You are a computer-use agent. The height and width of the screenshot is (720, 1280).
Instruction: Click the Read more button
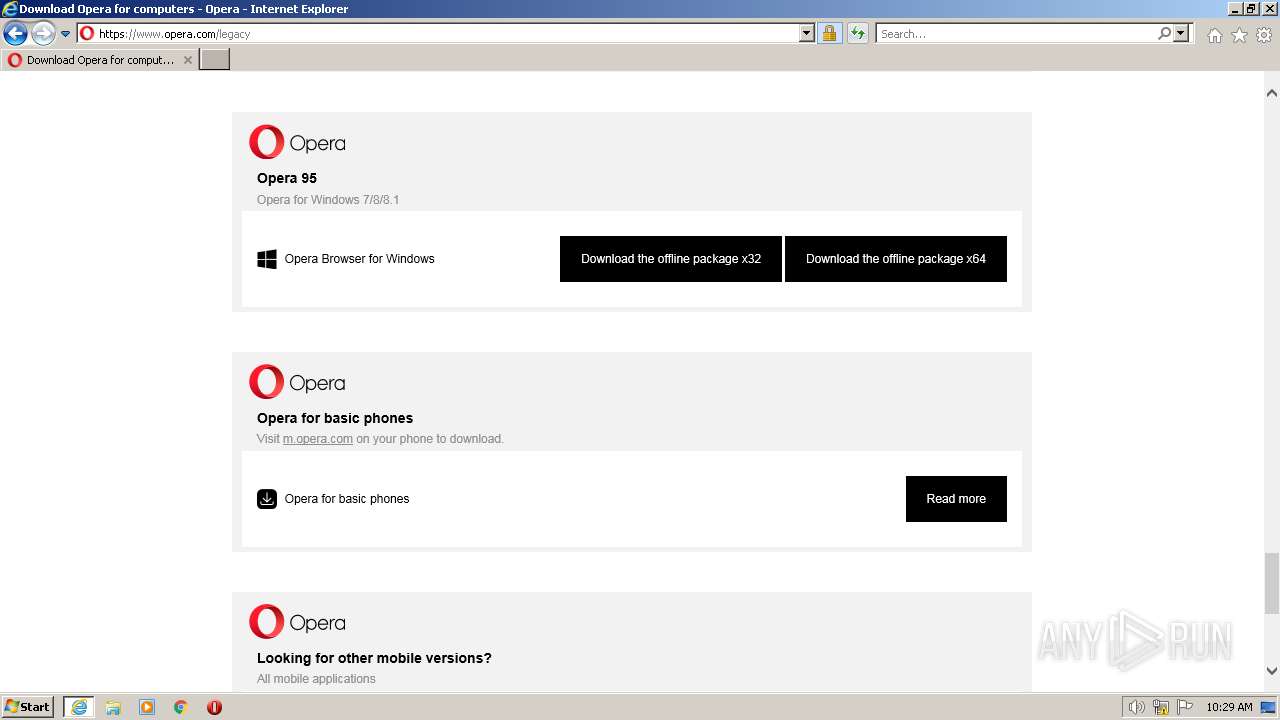956,499
